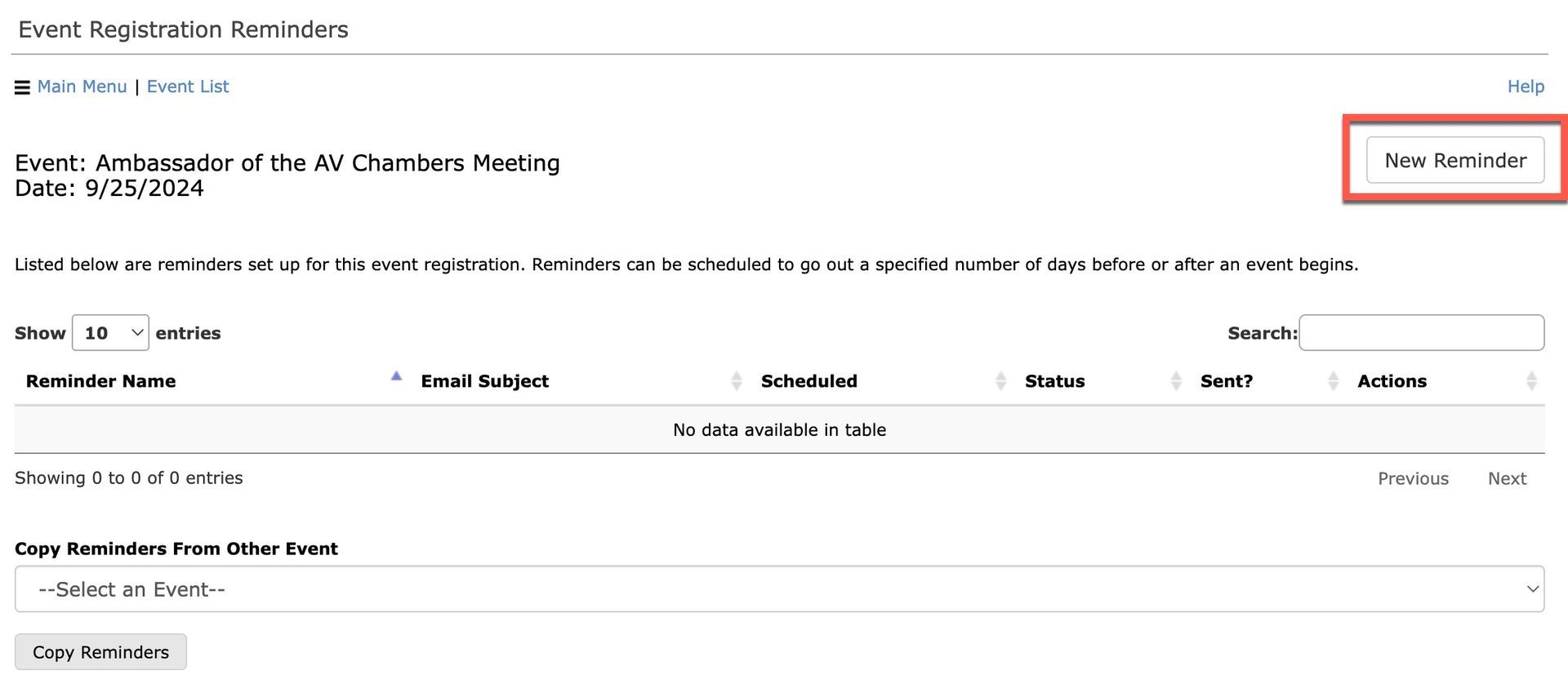Select the Event List menu item
Viewport: 1568px width, 684px height.
click(x=188, y=87)
